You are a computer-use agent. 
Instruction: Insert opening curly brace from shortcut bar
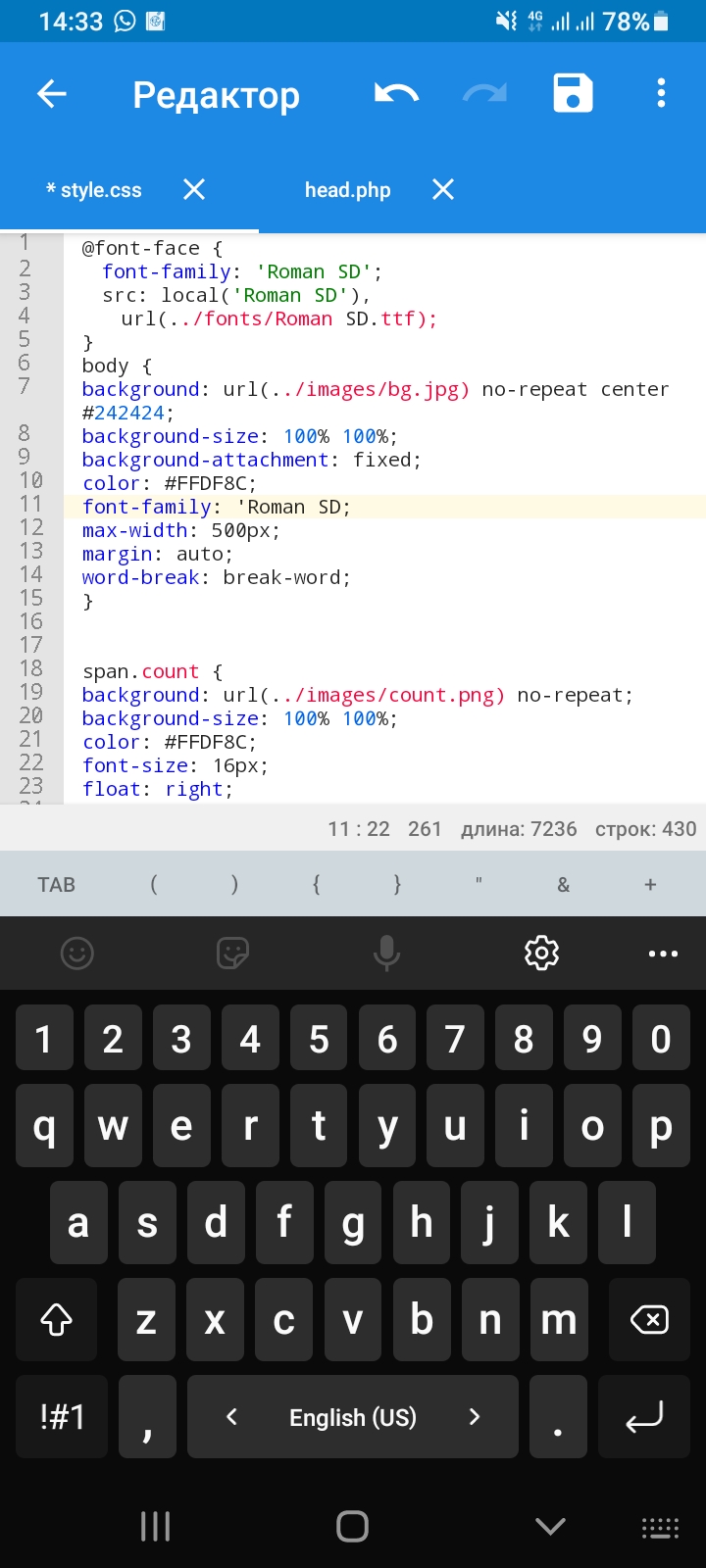pos(316,885)
